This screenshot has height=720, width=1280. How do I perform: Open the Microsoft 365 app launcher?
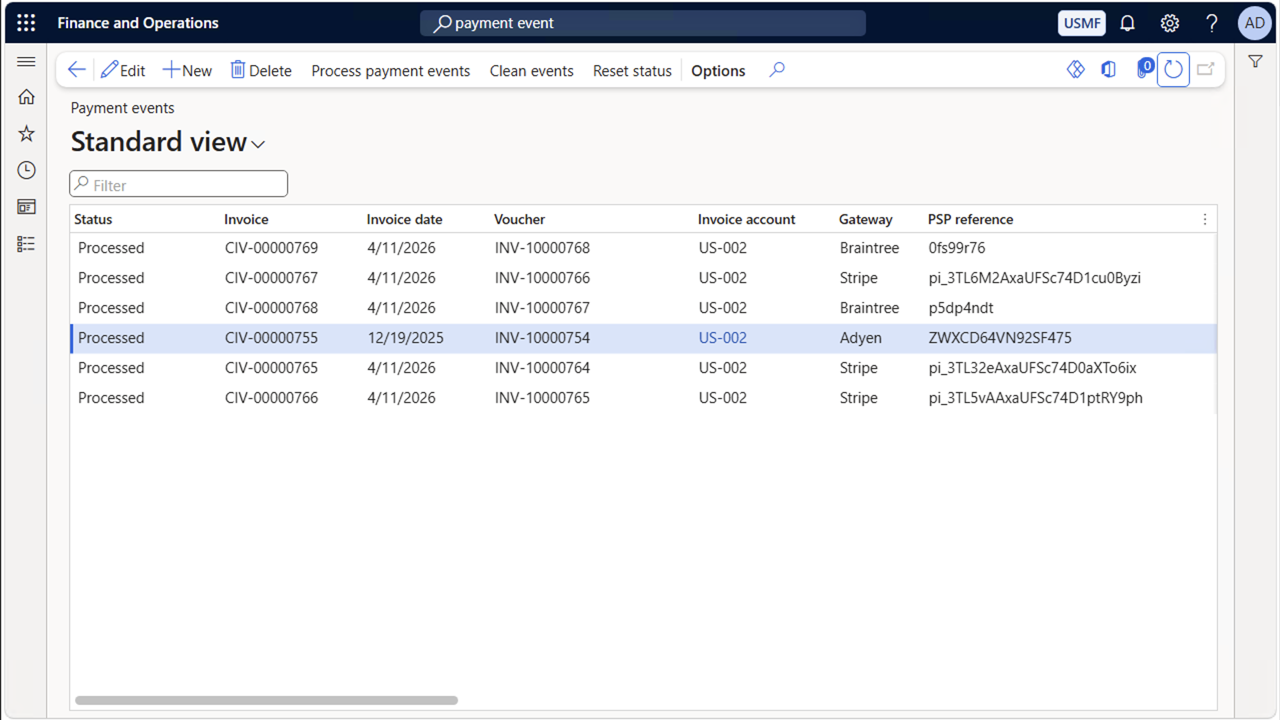[25, 22]
